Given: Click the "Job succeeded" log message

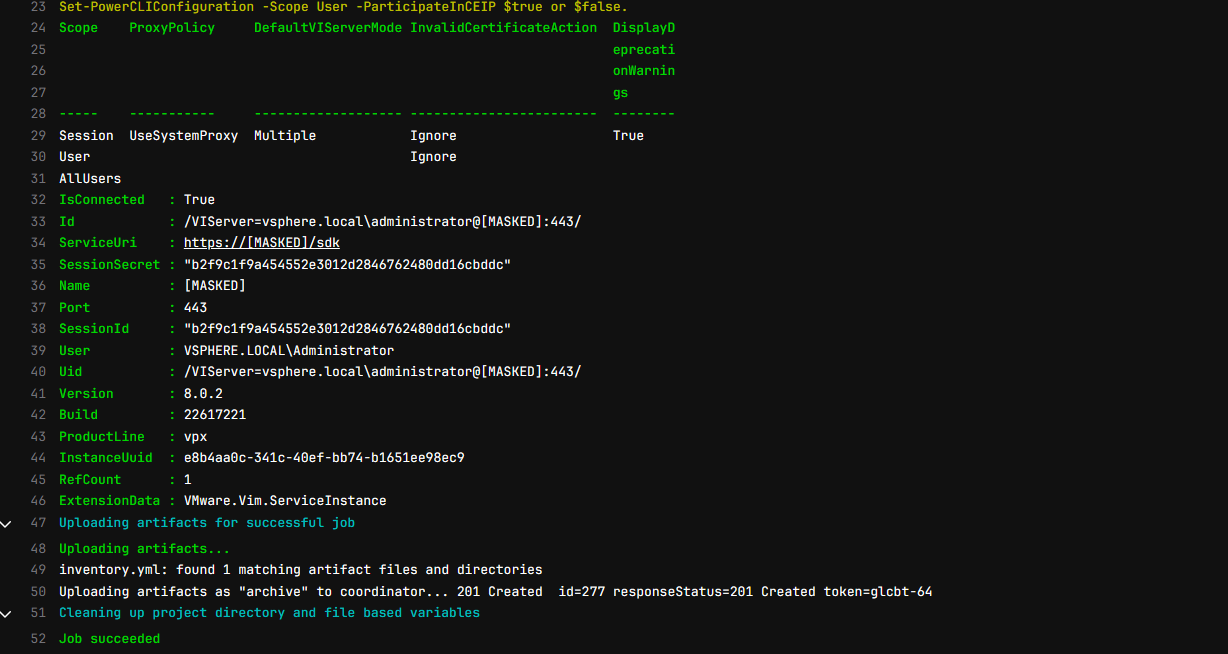Looking at the screenshot, I should coord(109,639).
